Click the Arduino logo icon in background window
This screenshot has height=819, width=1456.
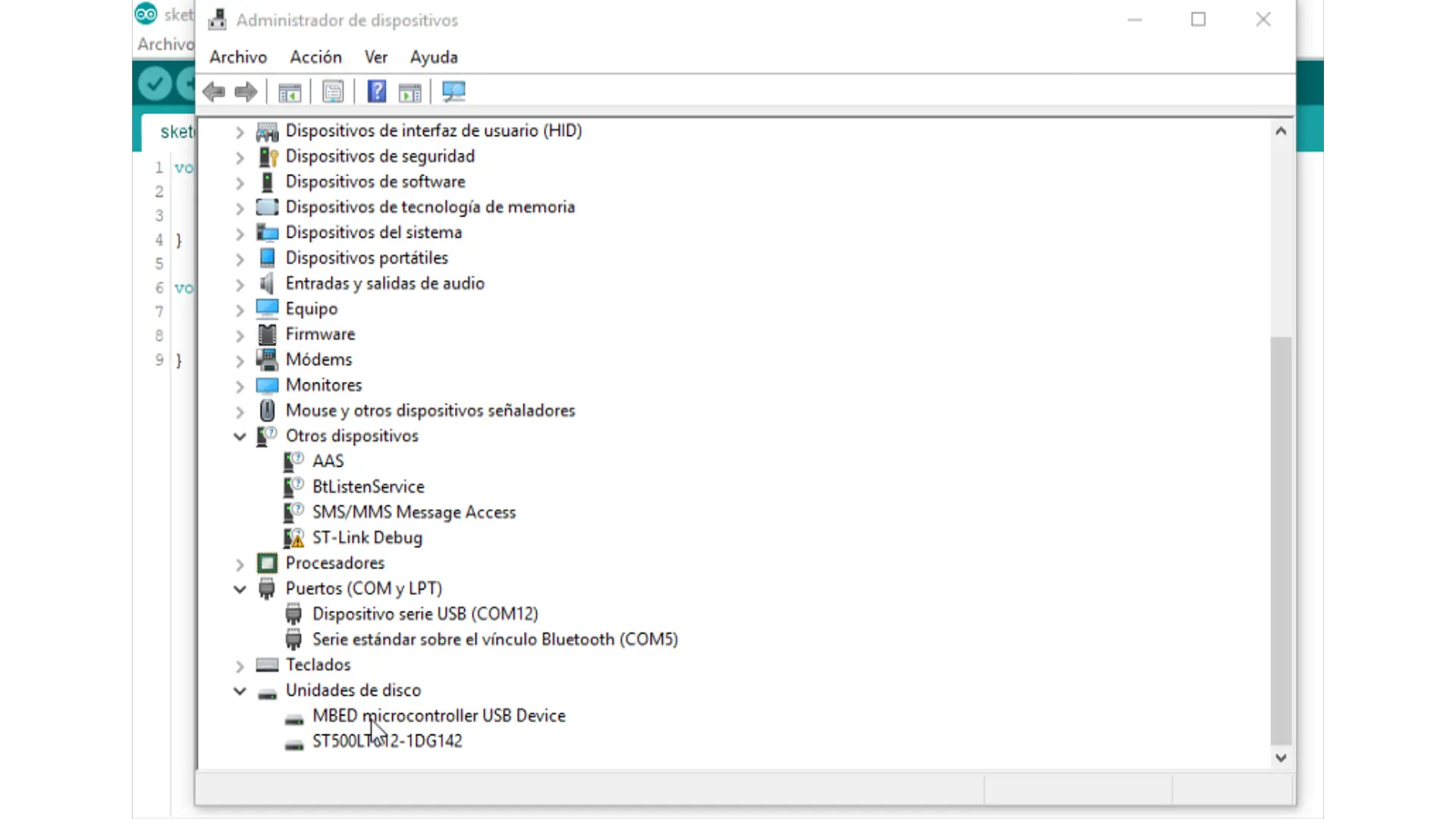pyautogui.click(x=146, y=14)
